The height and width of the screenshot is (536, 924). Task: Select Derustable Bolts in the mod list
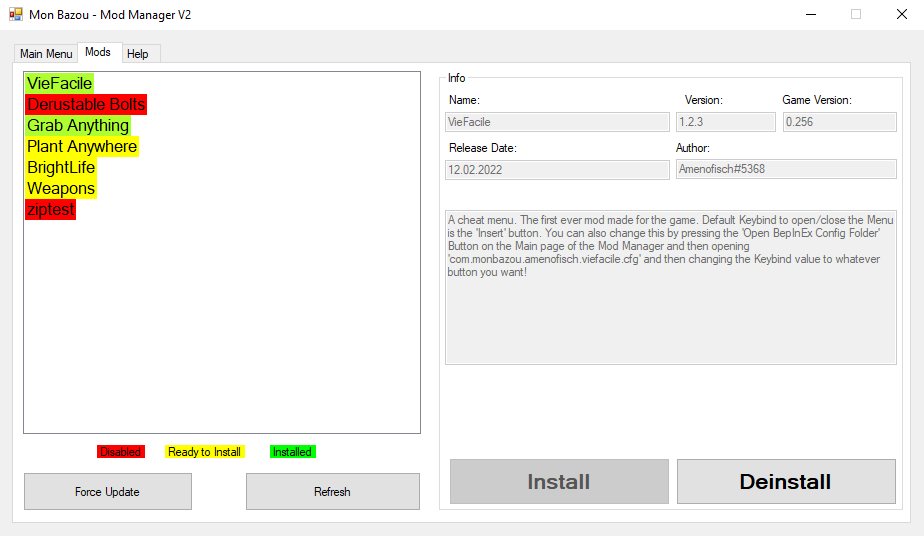[86, 104]
